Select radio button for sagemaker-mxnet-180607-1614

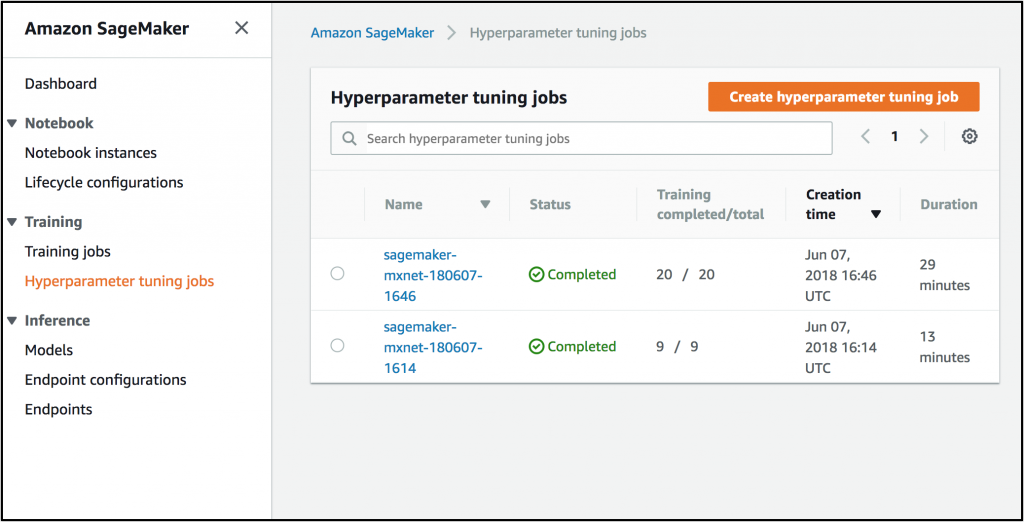[x=337, y=345]
